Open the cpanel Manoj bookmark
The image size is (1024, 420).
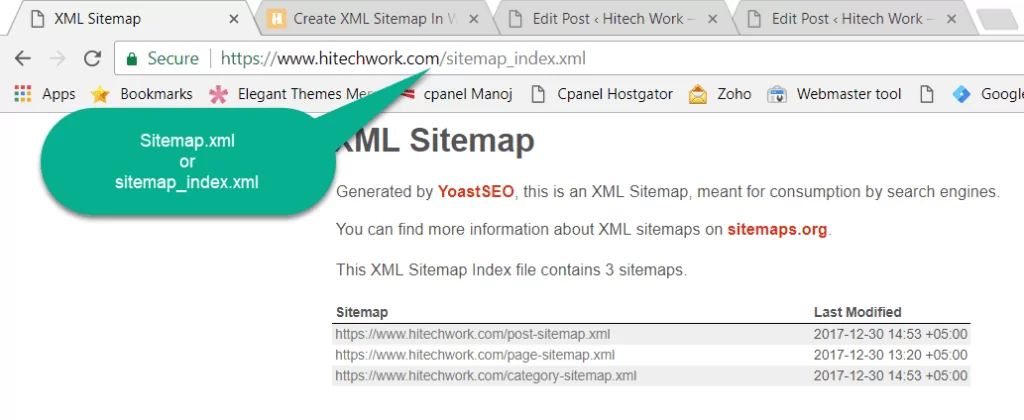[468, 94]
